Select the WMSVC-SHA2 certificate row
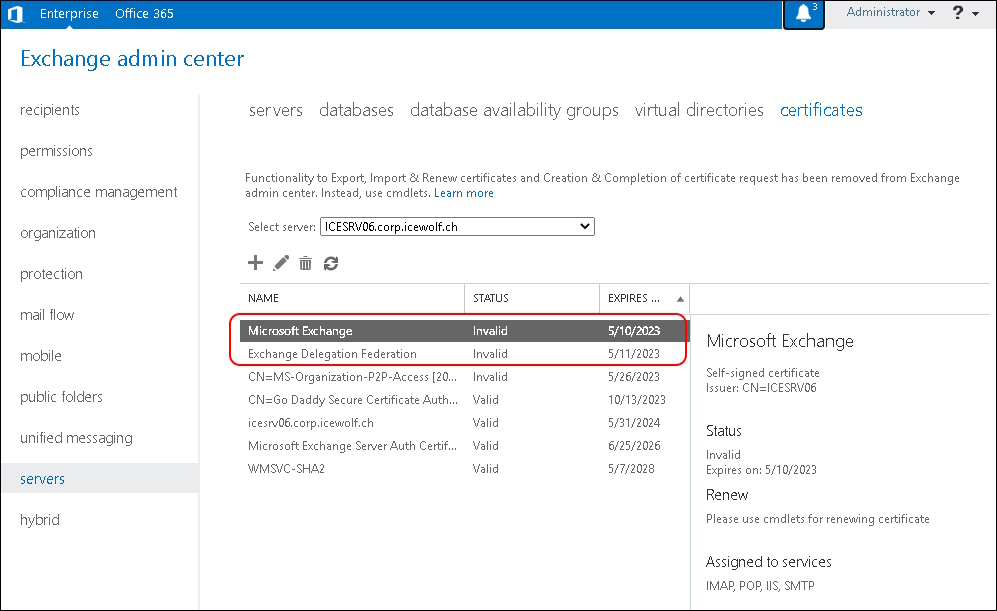This screenshot has width=997, height=611. pos(463,468)
